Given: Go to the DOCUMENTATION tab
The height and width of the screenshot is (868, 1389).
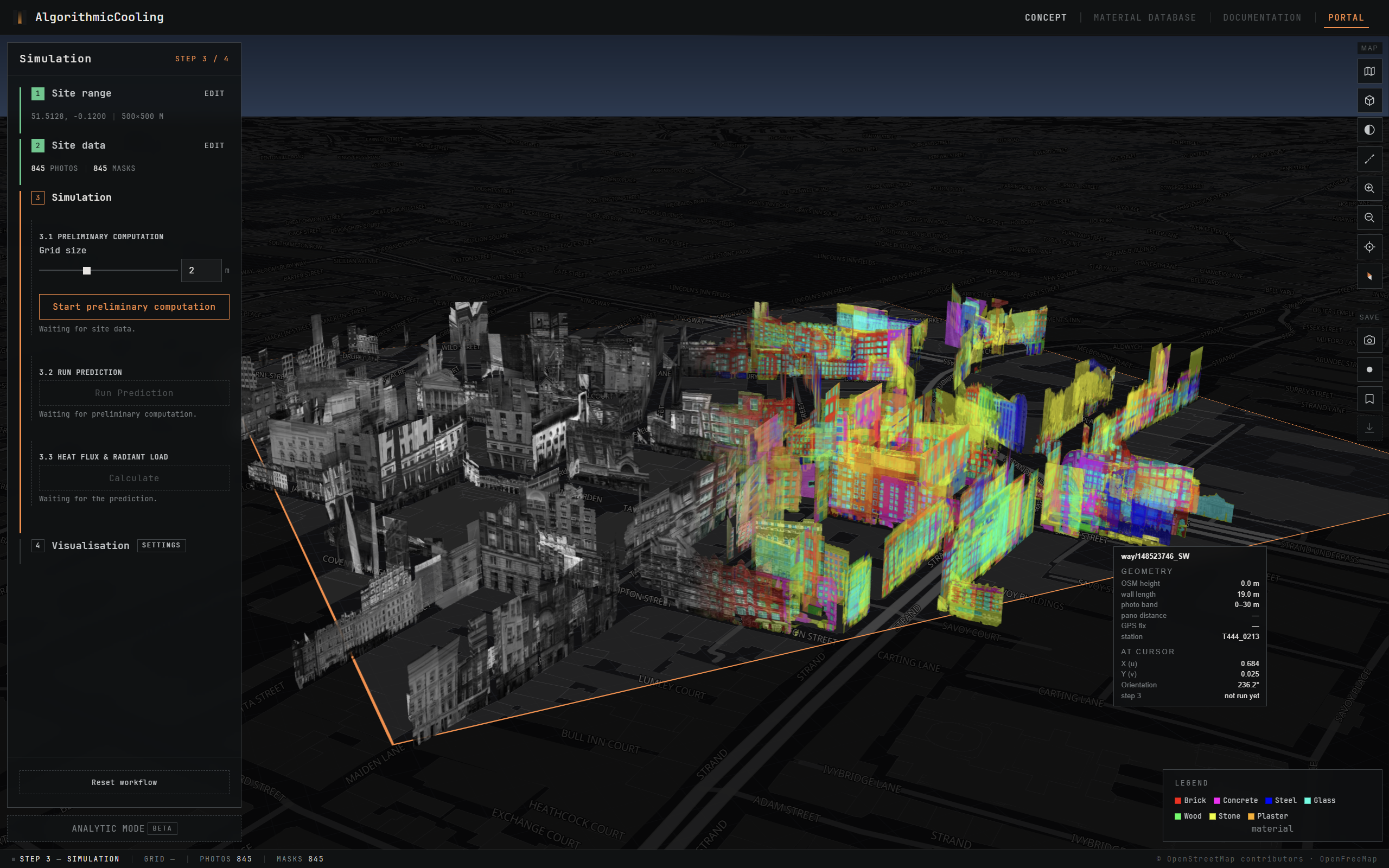Looking at the screenshot, I should point(1261,17).
